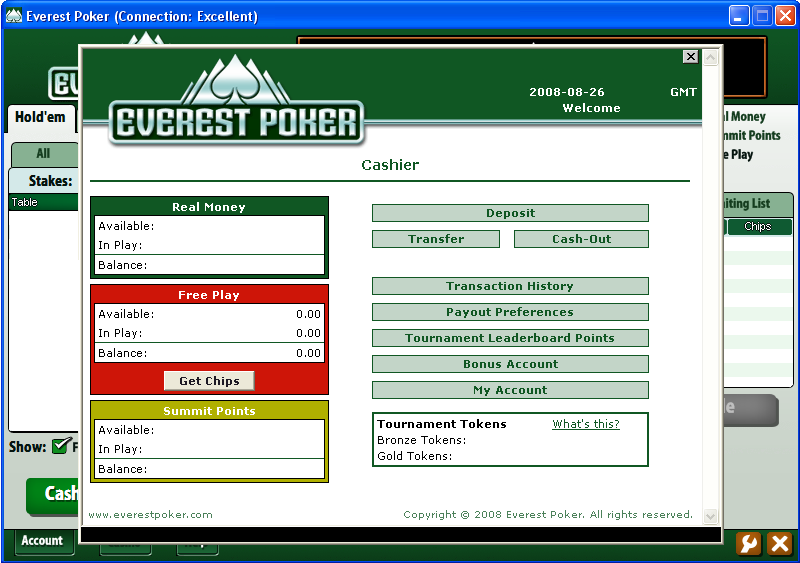Viewport: 800px width, 563px height.
Task: Click the Summit Points panel heading
Action: 209,411
